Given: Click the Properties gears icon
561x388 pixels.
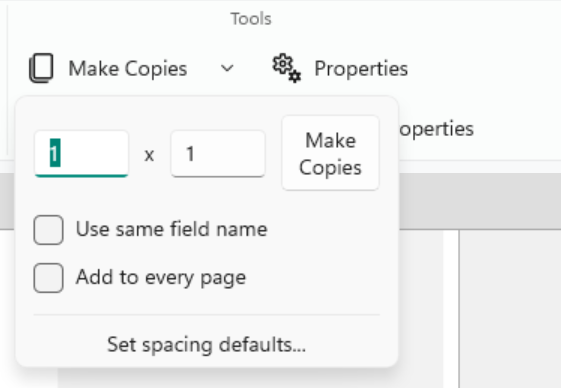Looking at the screenshot, I should pyautogui.click(x=287, y=68).
